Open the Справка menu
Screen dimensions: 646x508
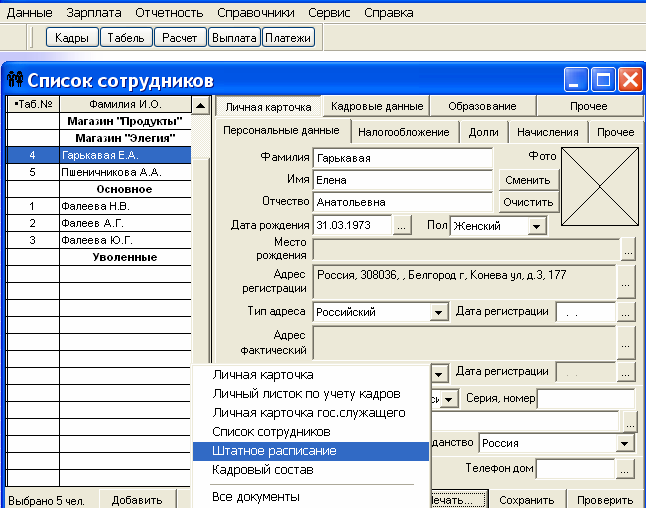(x=389, y=13)
